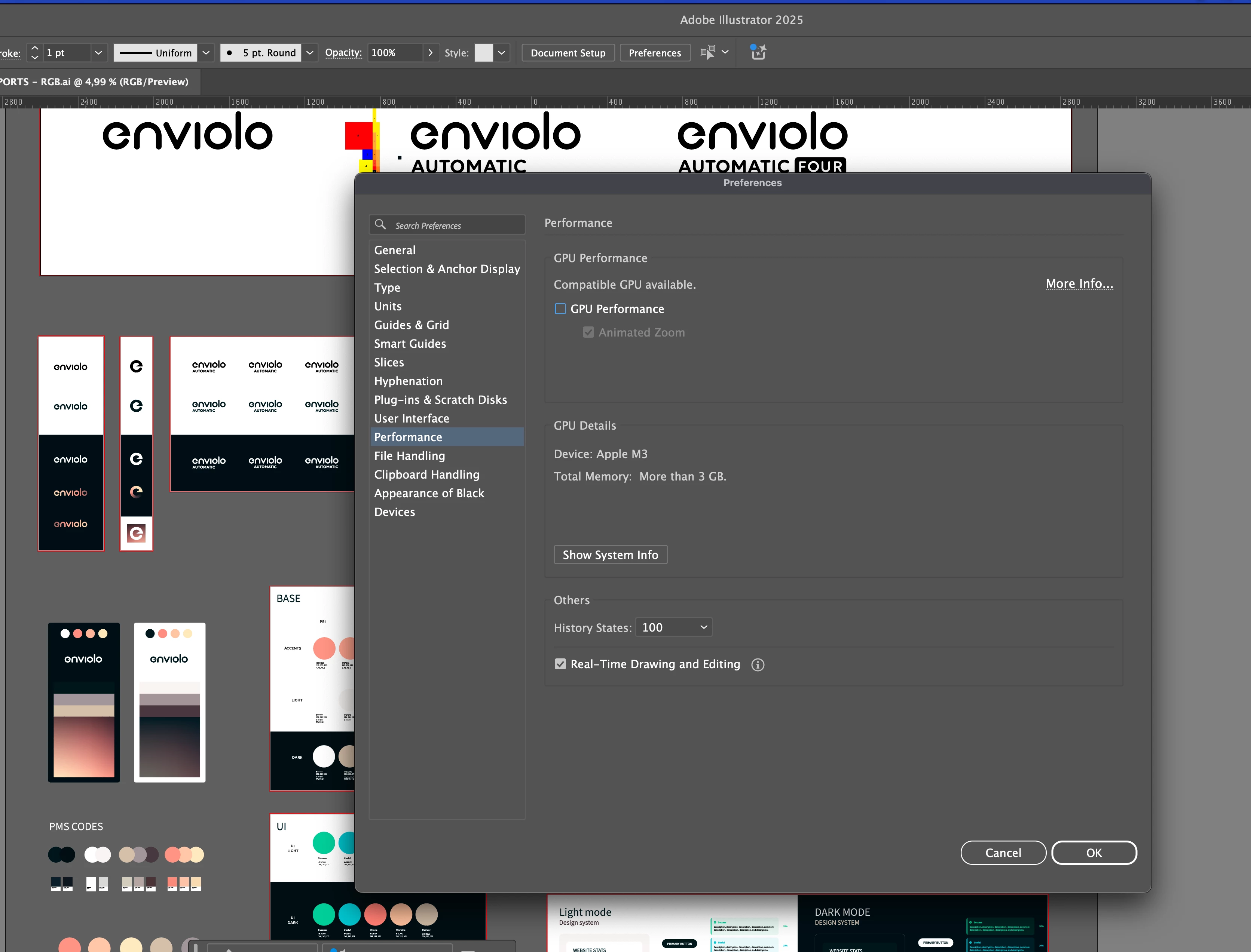The height and width of the screenshot is (952, 1251).
Task: Click the Align to selection icon
Action: [708, 53]
